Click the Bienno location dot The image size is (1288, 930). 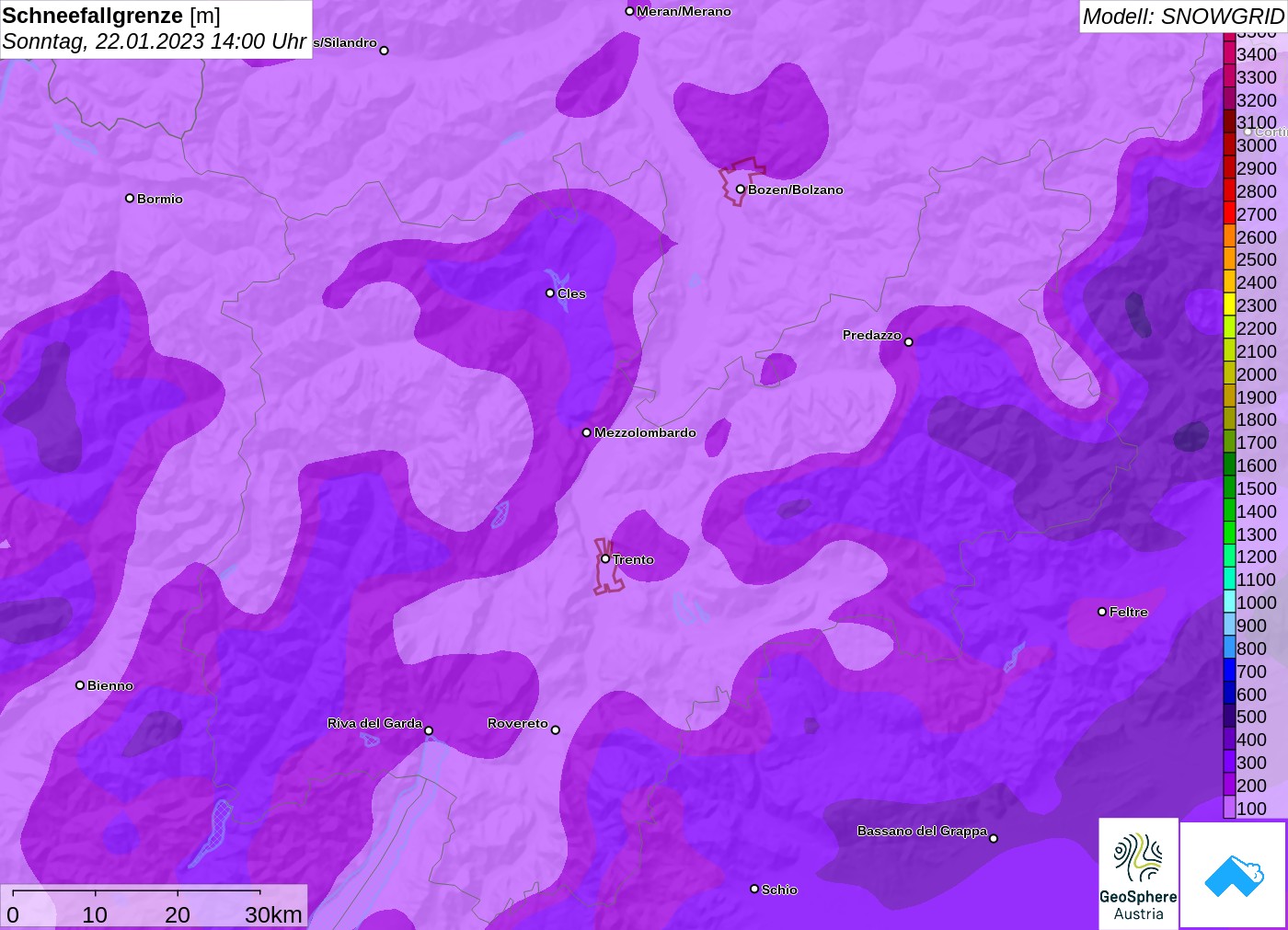coord(80,685)
